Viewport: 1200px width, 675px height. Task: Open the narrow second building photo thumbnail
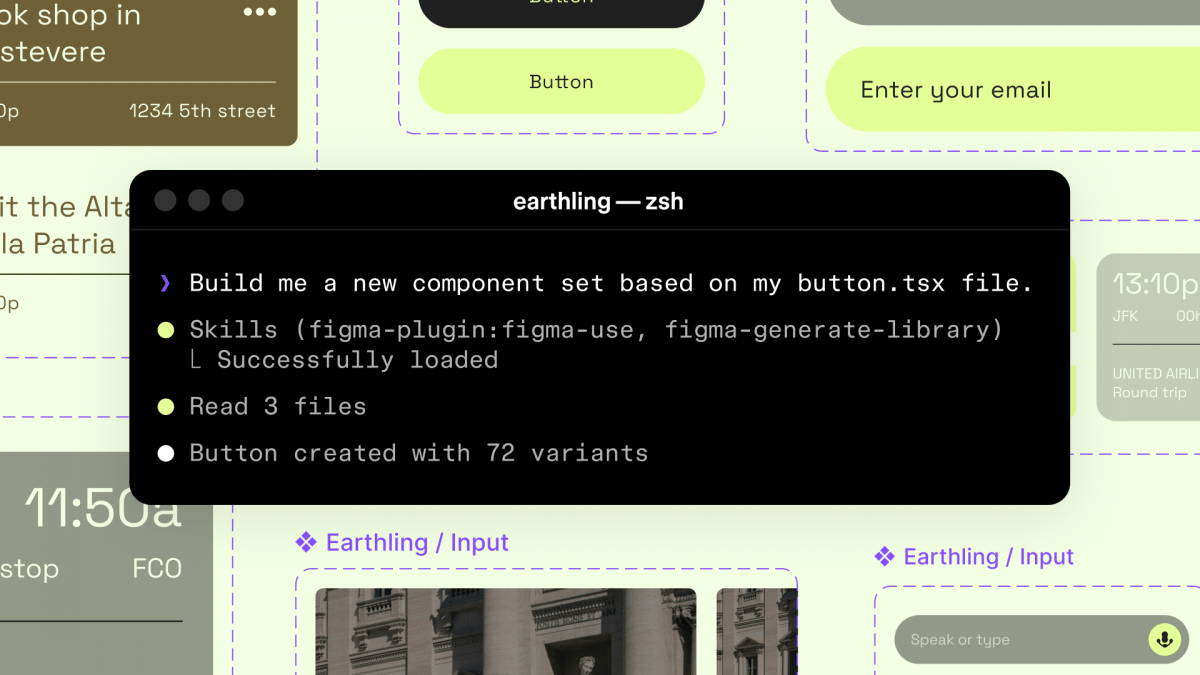tap(757, 631)
